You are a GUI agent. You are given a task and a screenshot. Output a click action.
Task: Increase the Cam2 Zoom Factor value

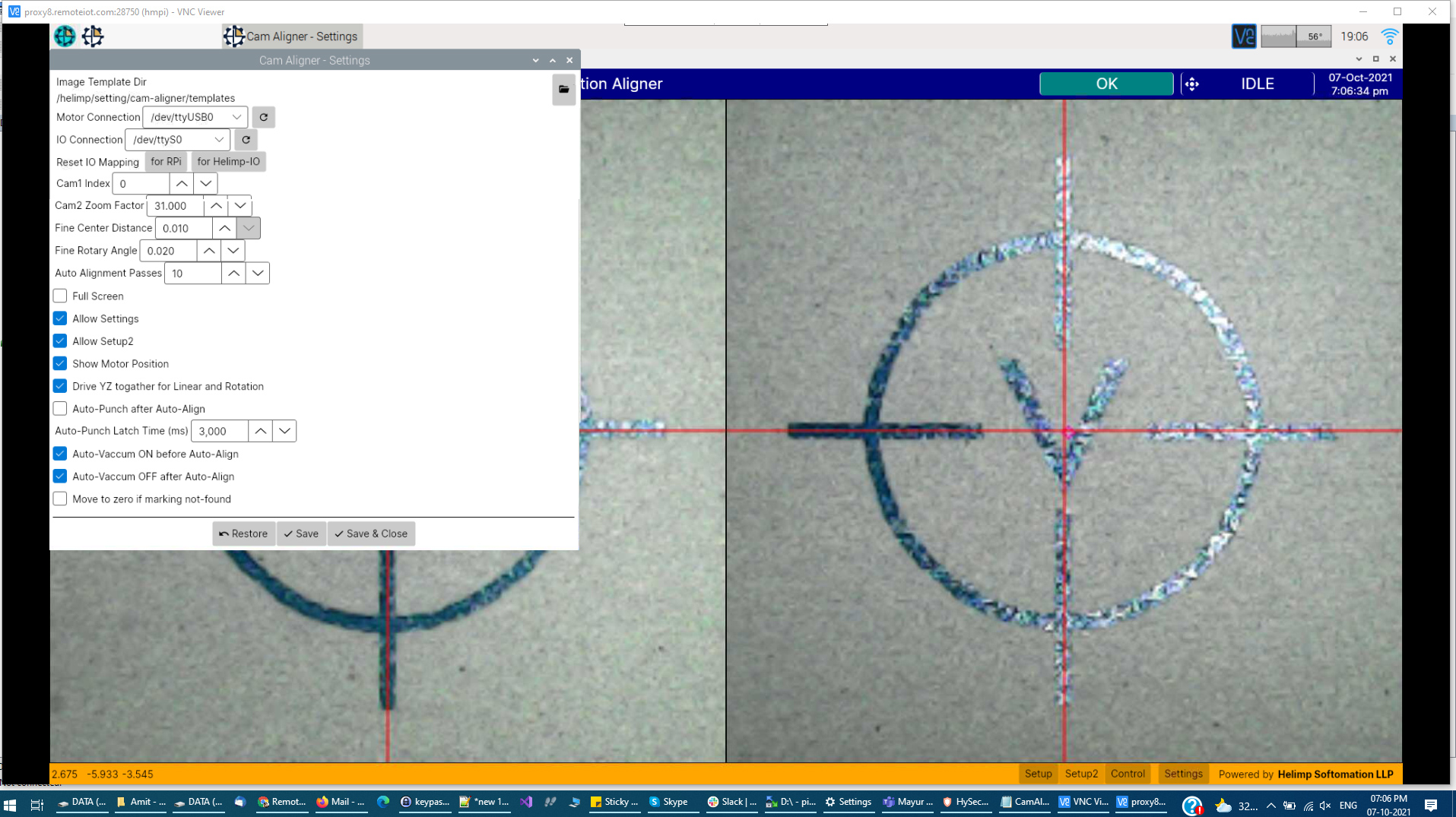click(216, 206)
